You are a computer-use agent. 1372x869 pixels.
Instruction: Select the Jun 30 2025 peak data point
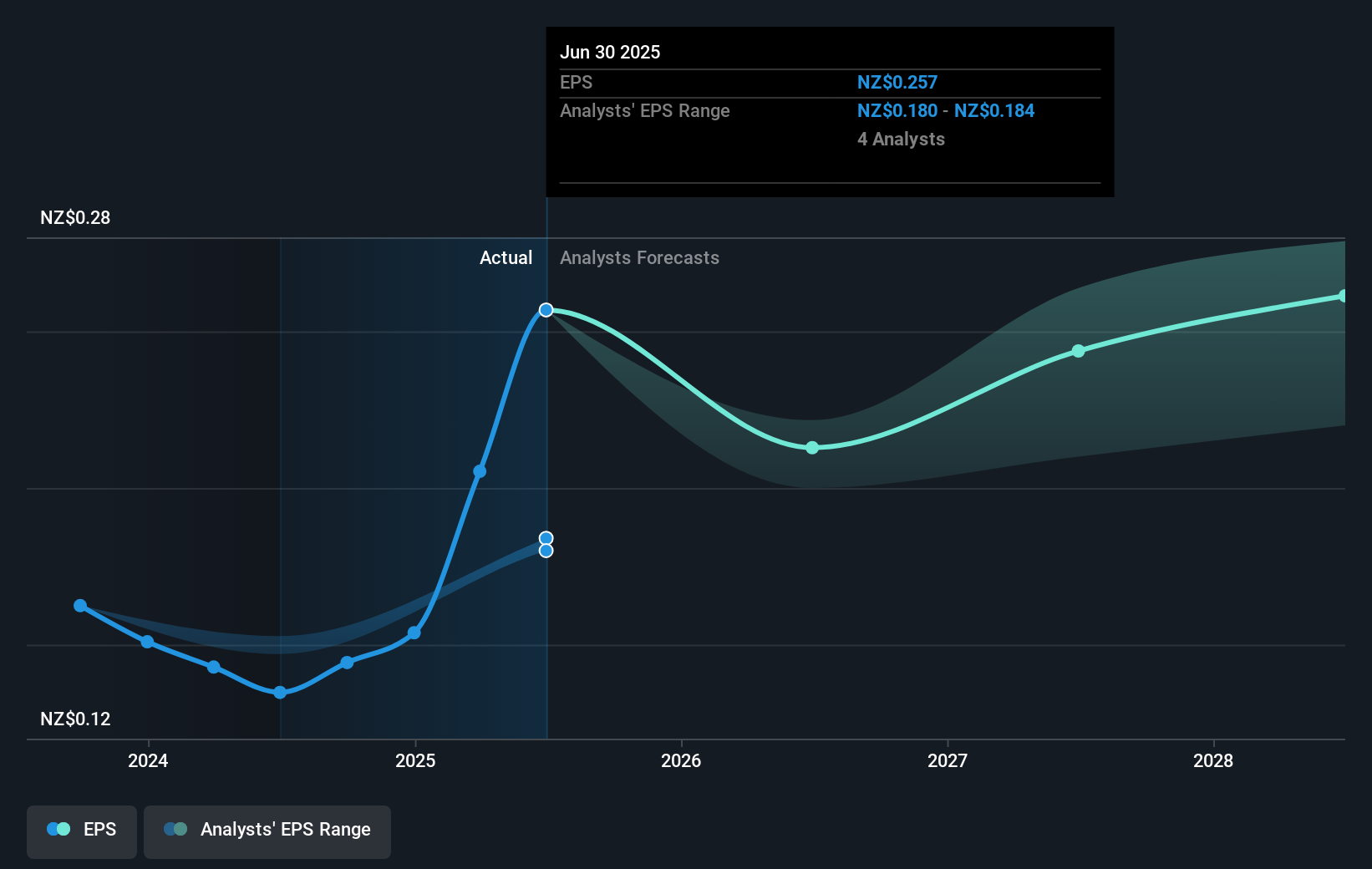(546, 310)
